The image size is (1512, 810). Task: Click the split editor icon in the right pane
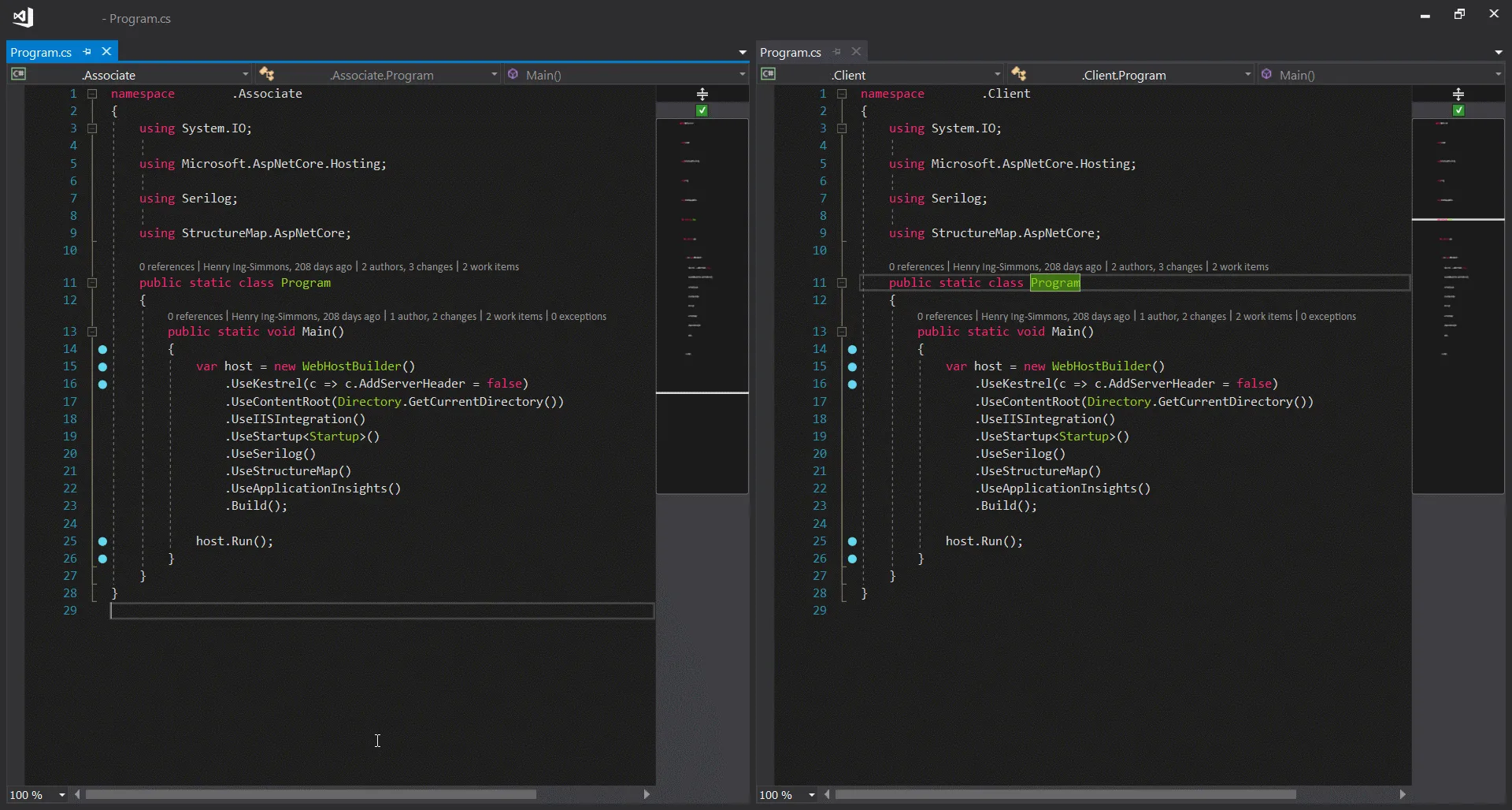(x=1458, y=94)
